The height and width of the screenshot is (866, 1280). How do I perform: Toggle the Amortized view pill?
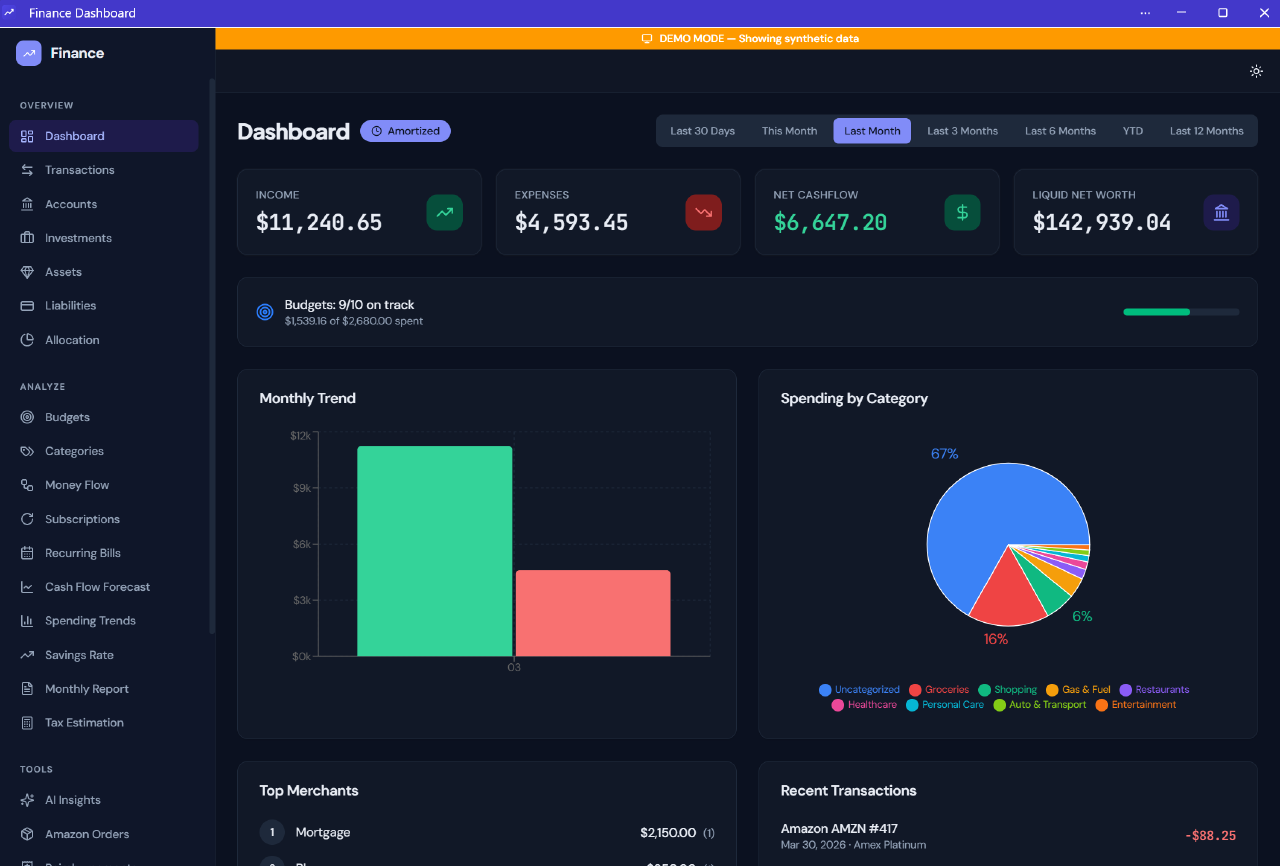tap(405, 130)
